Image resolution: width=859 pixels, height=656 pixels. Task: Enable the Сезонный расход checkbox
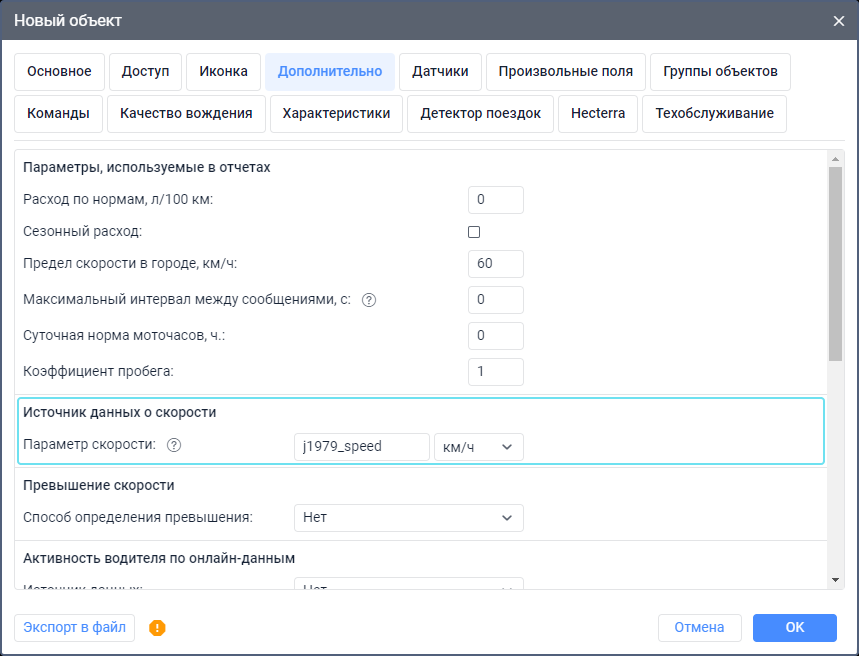[x=474, y=232]
